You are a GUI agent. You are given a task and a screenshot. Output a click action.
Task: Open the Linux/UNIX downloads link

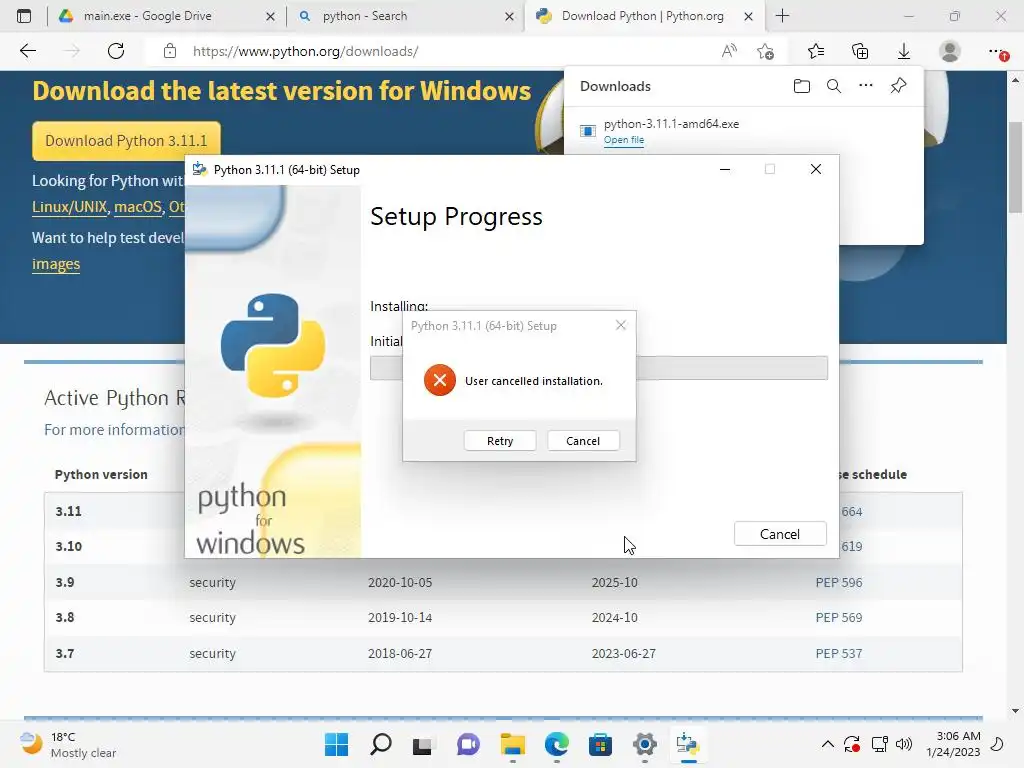pos(69,207)
